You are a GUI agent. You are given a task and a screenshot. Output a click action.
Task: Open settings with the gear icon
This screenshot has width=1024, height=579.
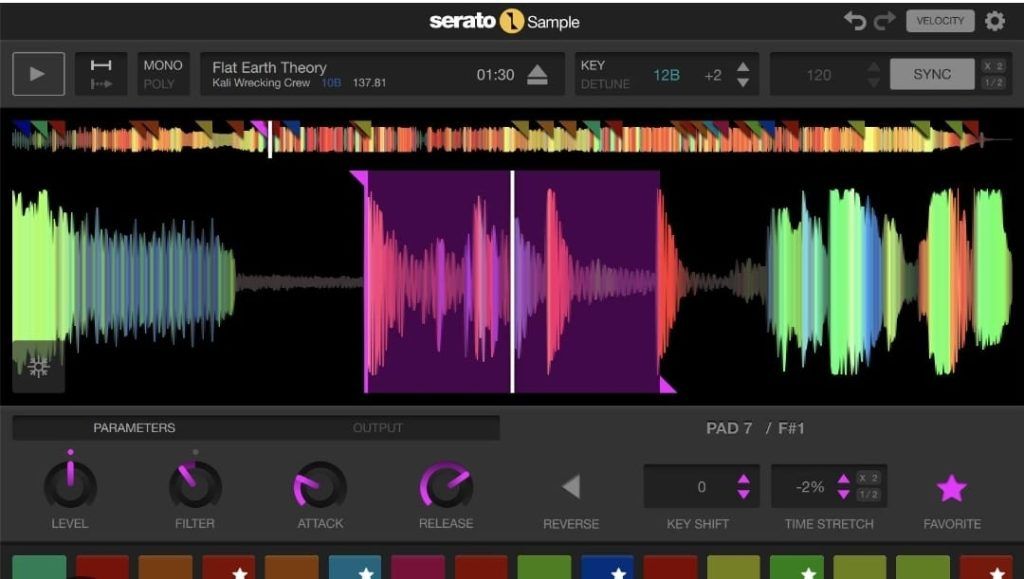pyautogui.click(x=995, y=21)
